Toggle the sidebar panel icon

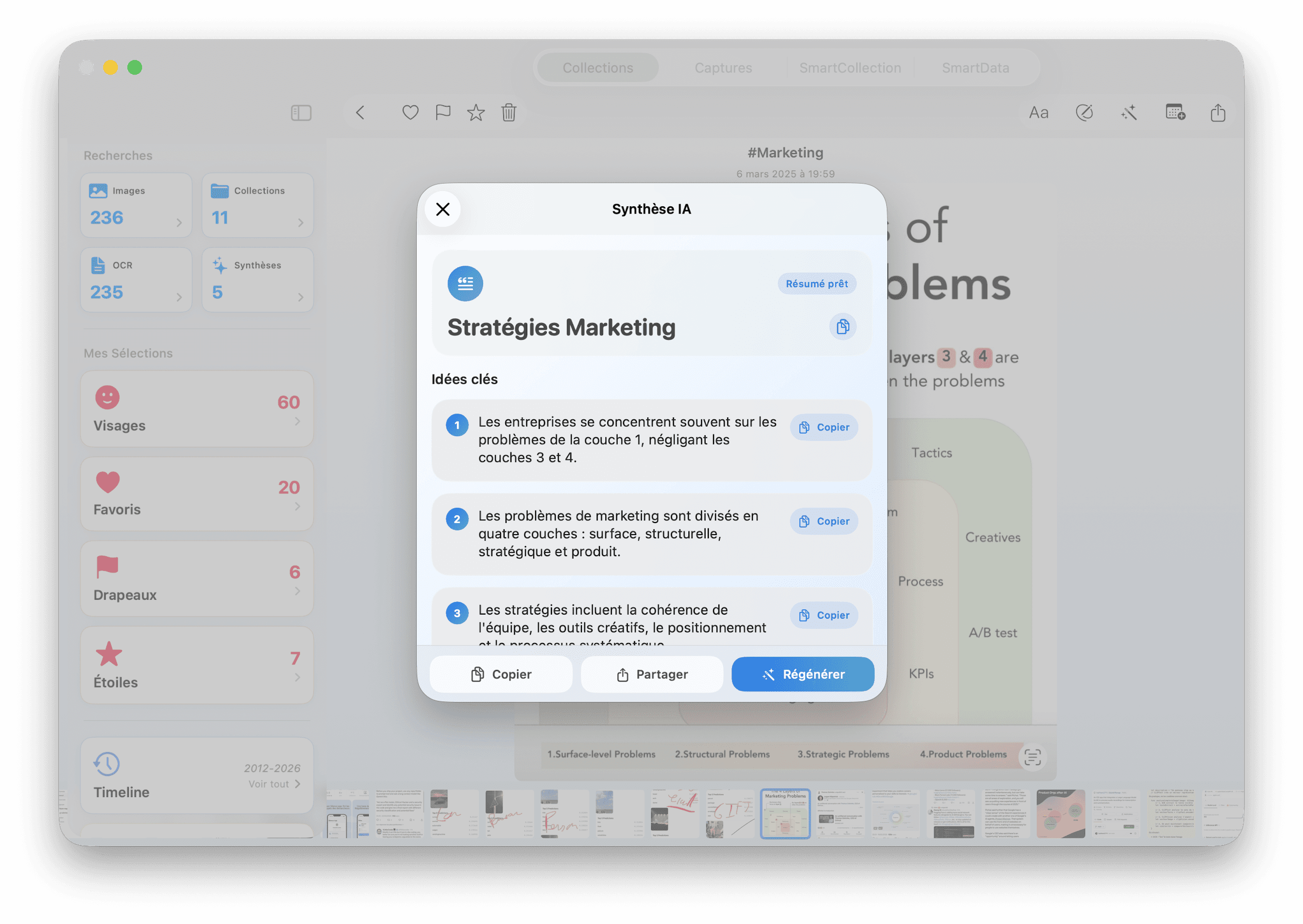(x=301, y=113)
